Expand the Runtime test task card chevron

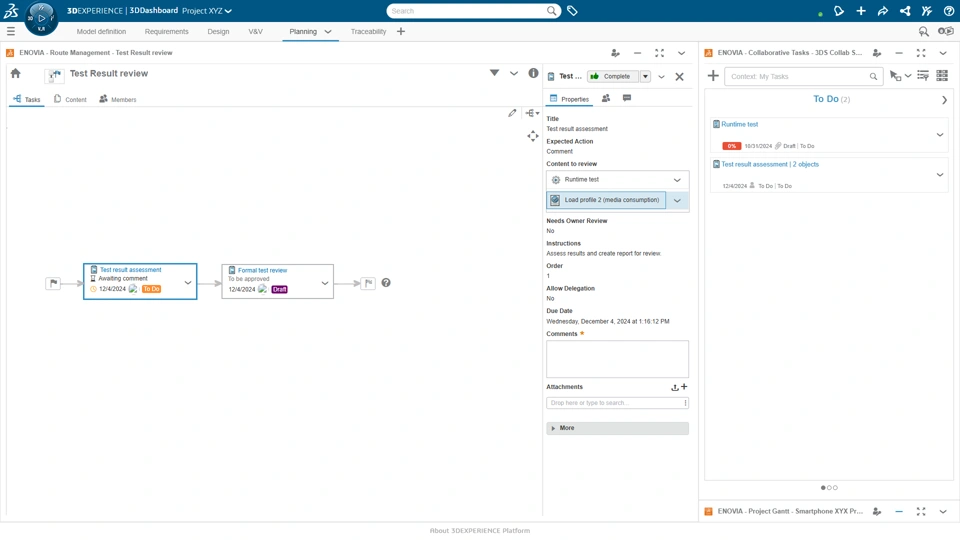[x=940, y=135]
